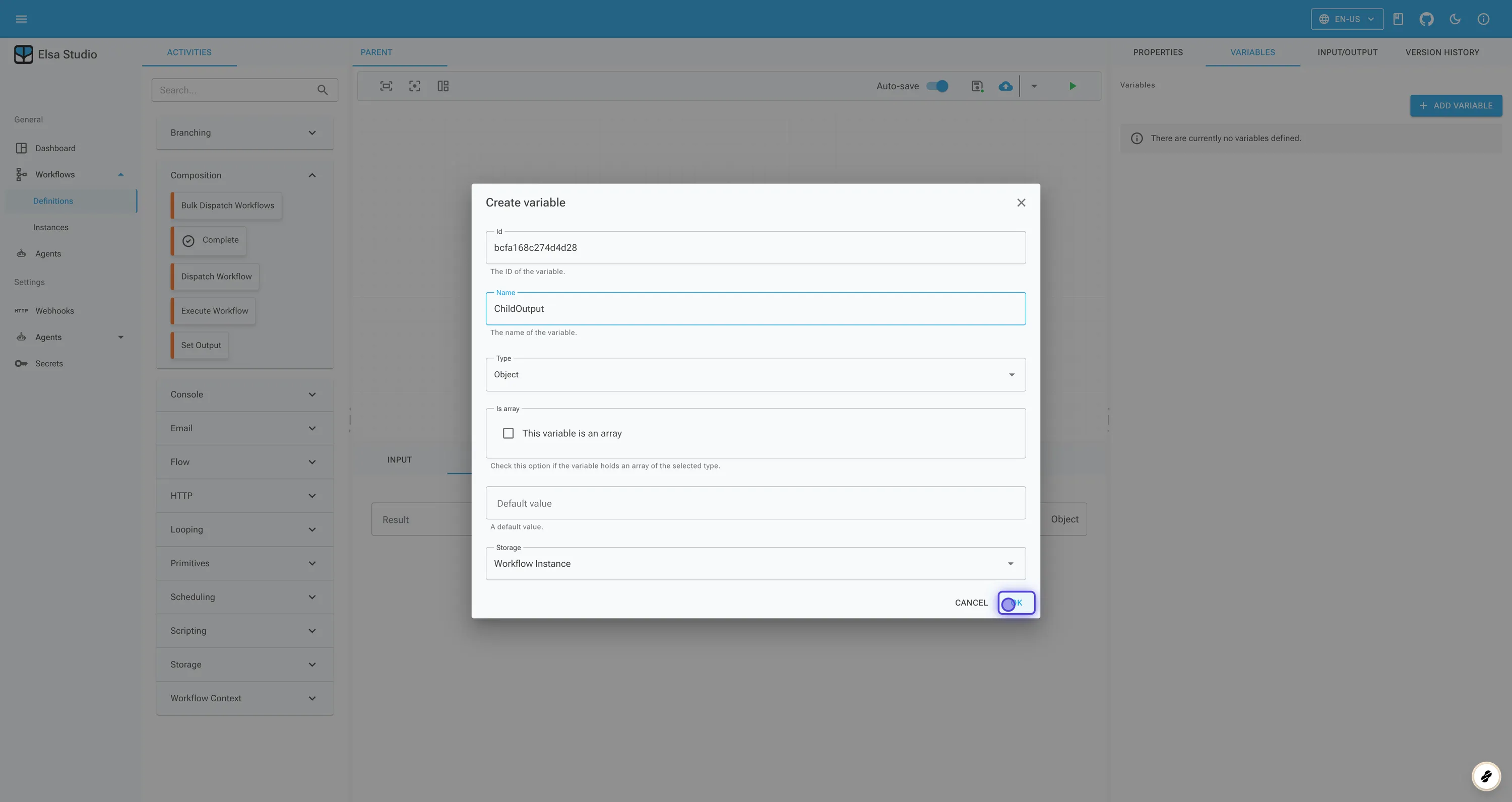Click CANCEL in the Create variable dialog
1512x802 pixels.
pos(971,603)
